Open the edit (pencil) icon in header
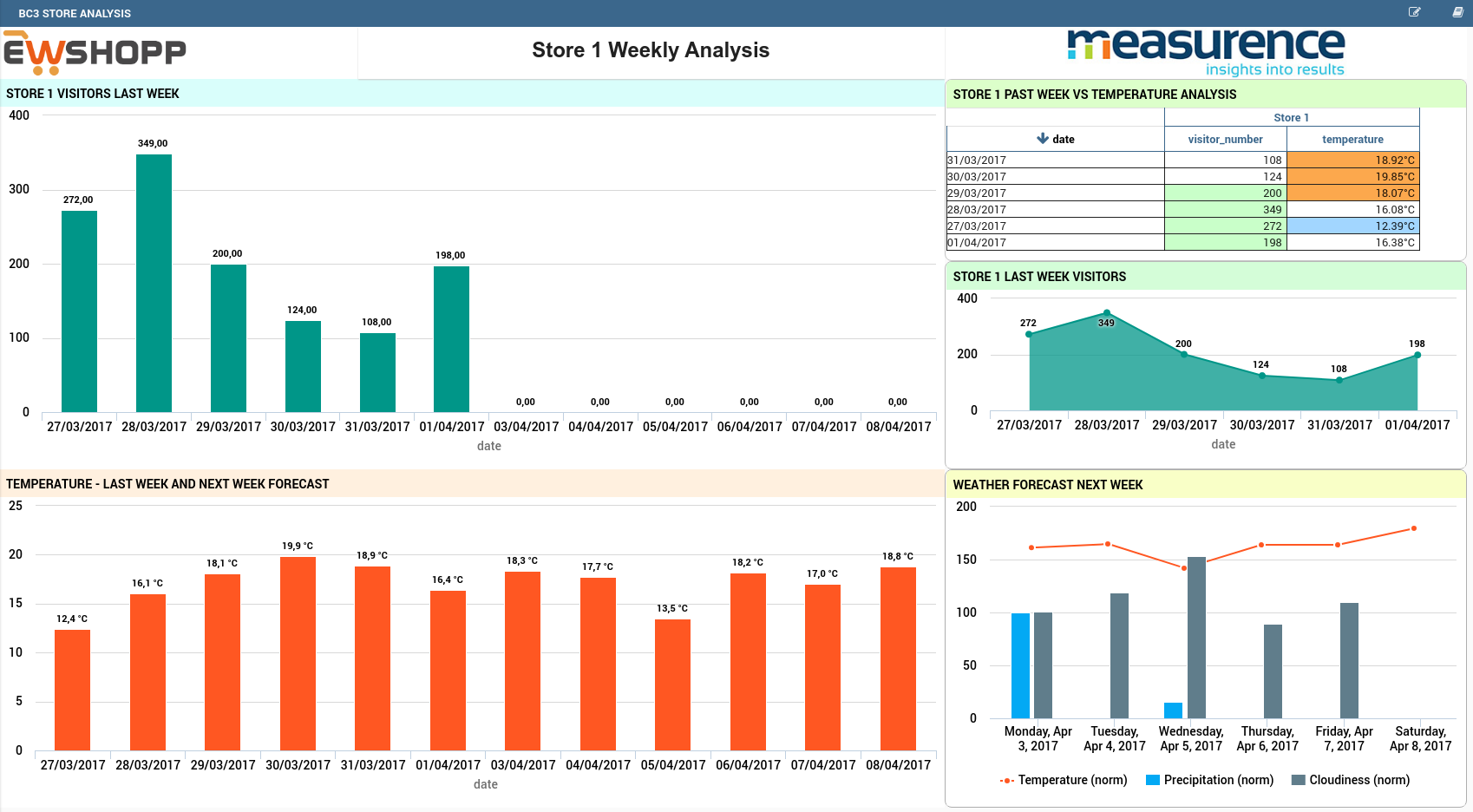 1414,12
